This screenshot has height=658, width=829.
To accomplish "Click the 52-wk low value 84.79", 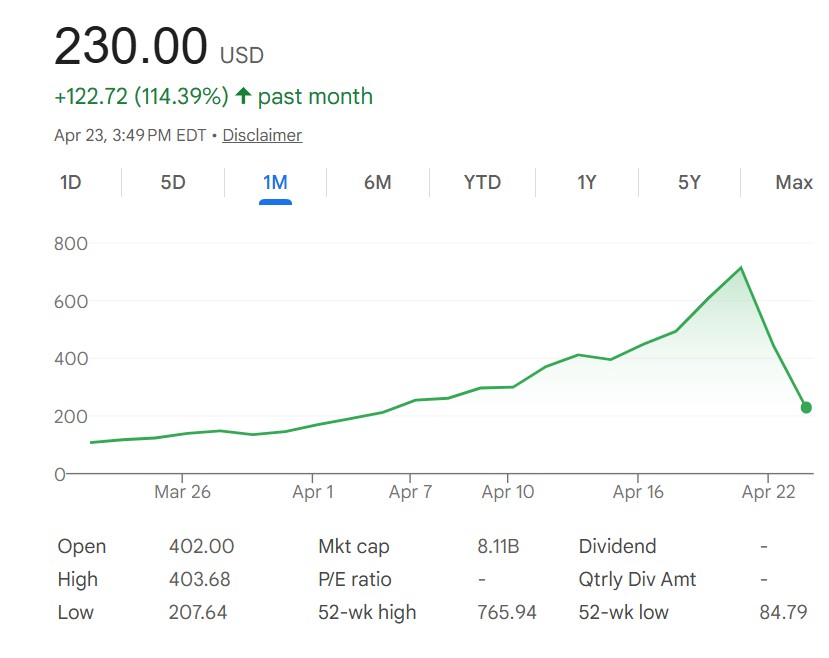I will [x=783, y=612].
